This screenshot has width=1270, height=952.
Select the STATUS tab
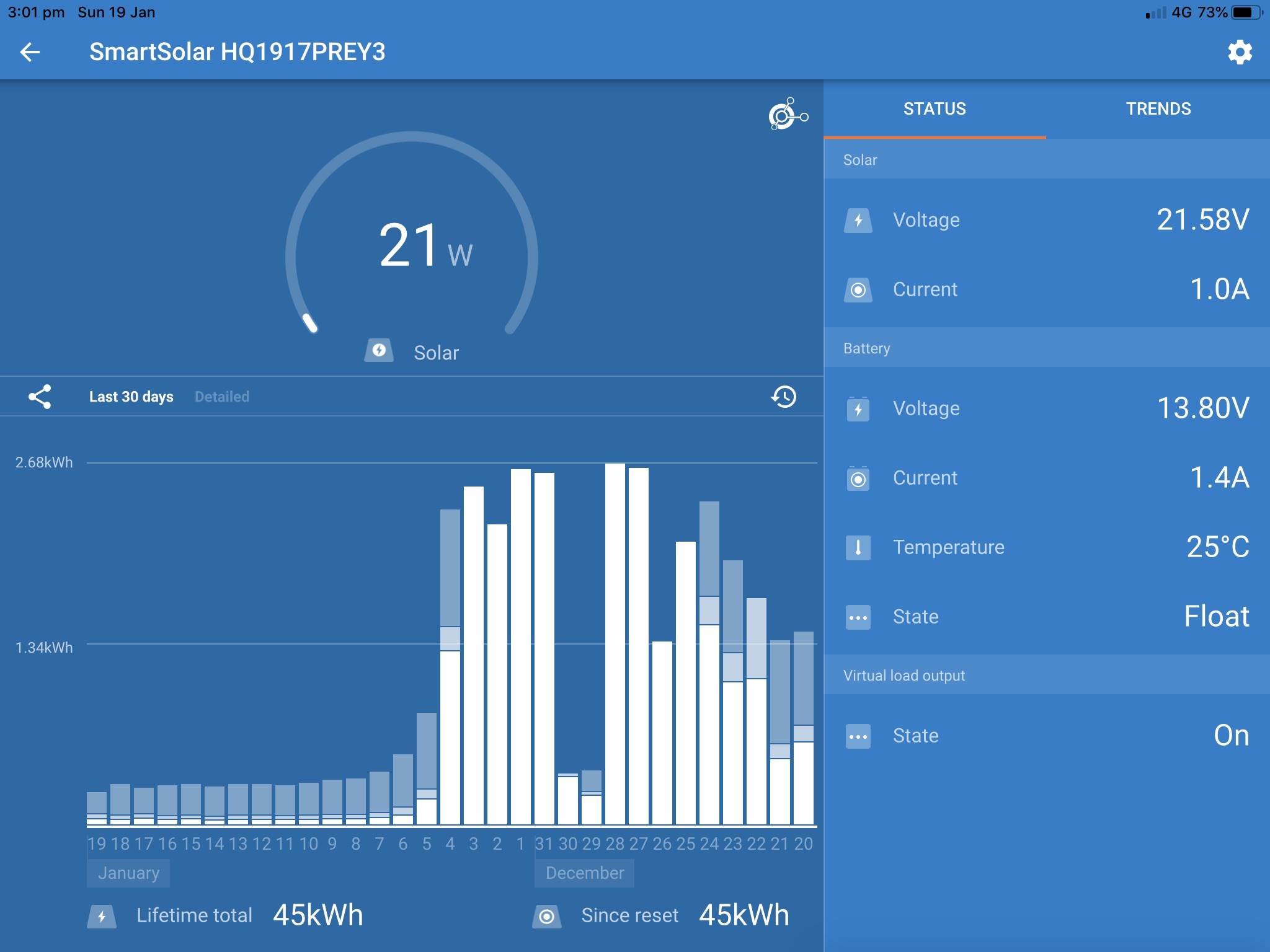[934, 109]
